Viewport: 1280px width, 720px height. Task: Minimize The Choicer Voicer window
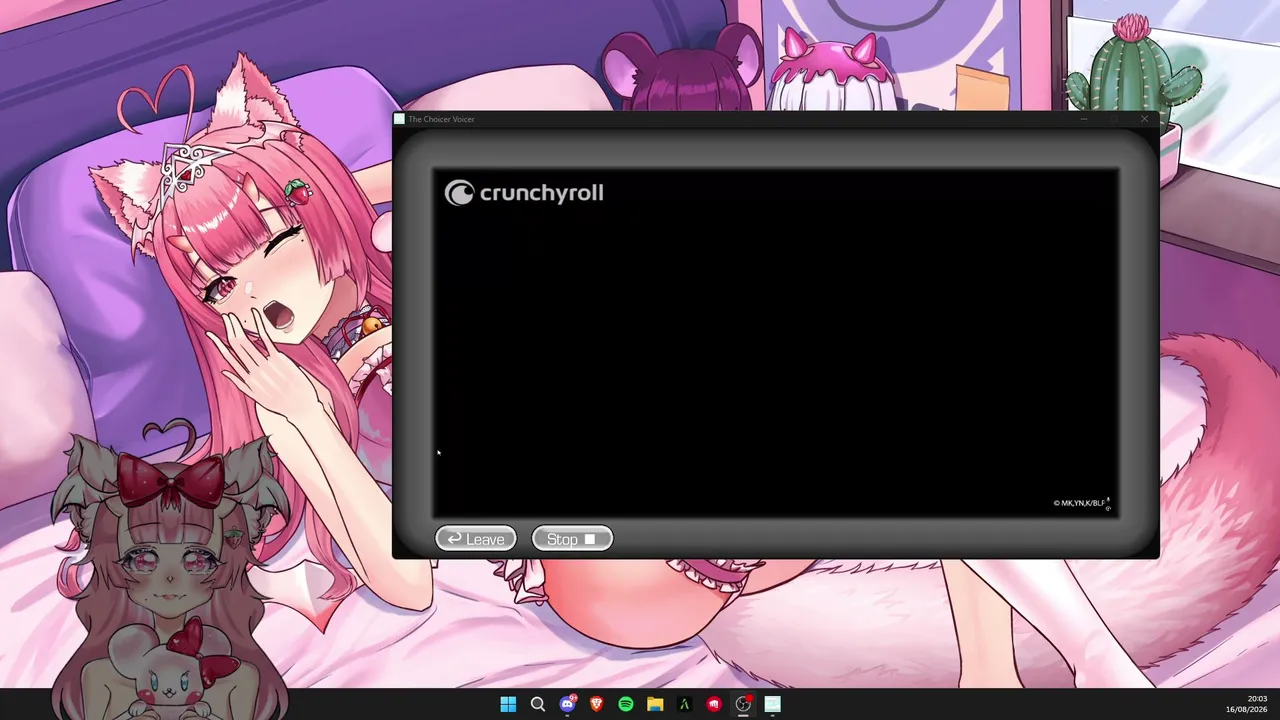[x=1084, y=119]
